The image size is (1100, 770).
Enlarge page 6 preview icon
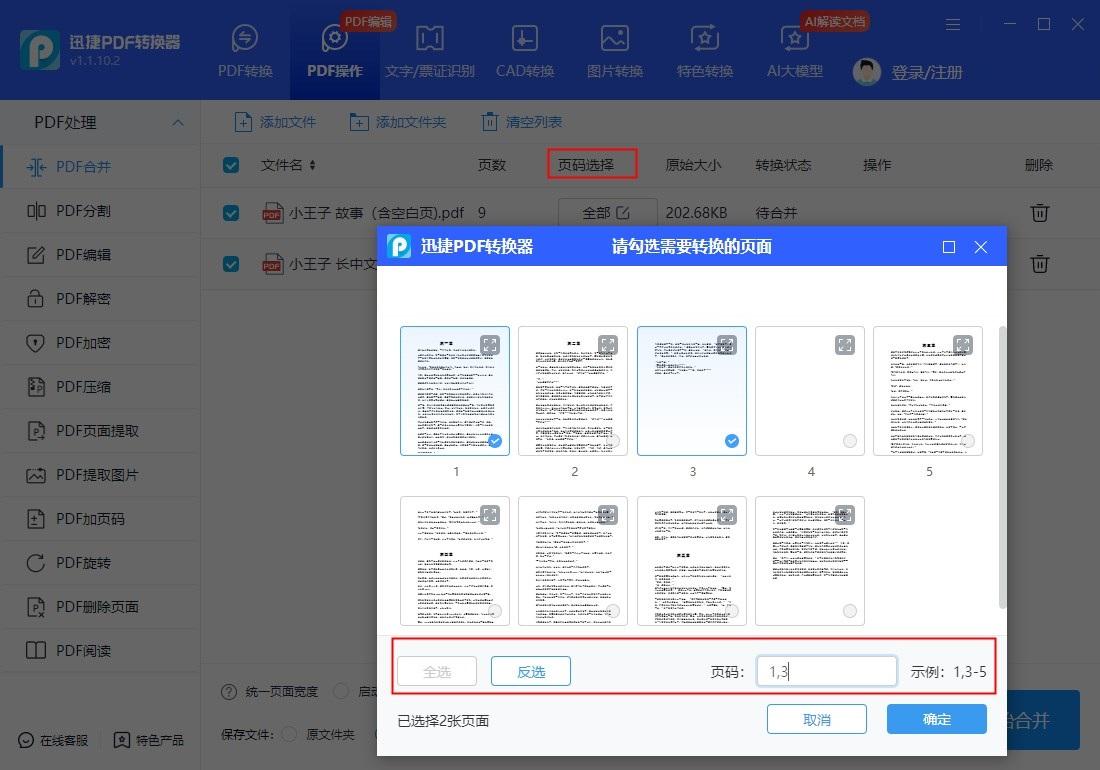tap(490, 515)
